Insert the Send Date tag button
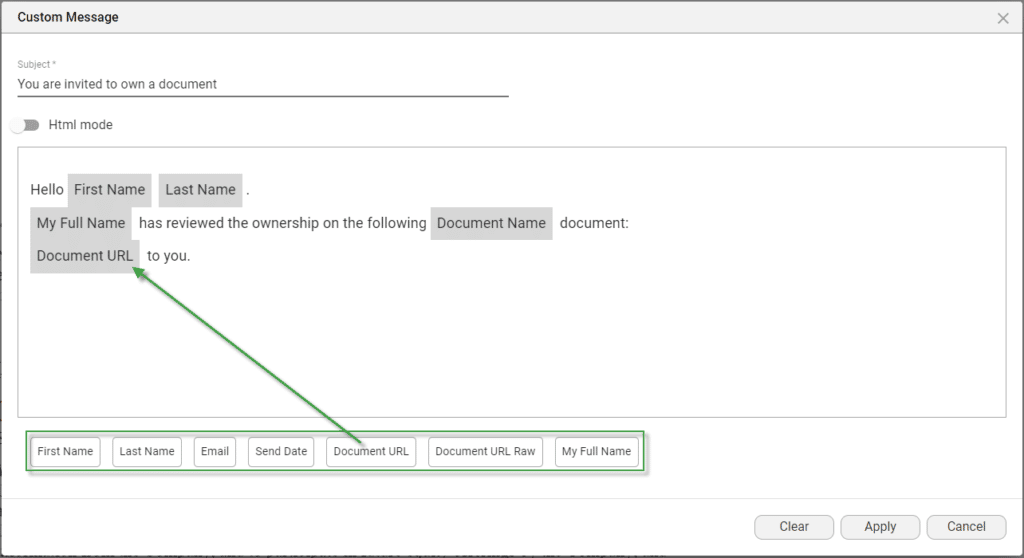Screen dimensions: 1024x558 coord(281,451)
